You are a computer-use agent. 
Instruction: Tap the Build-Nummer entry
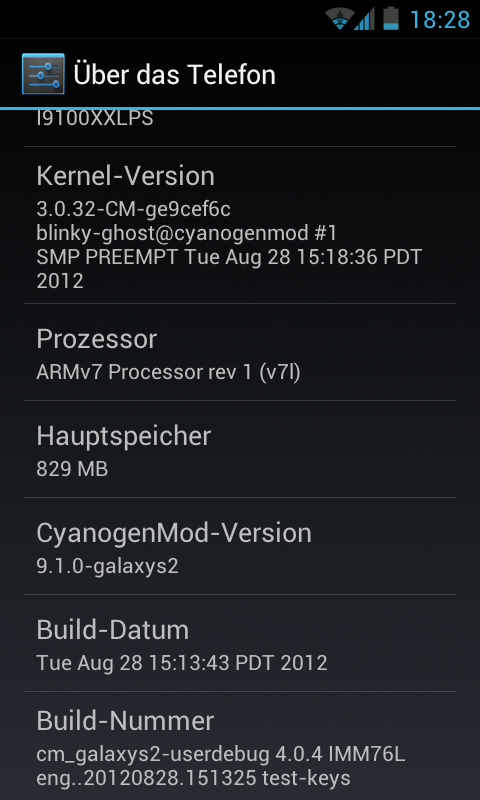click(240, 746)
